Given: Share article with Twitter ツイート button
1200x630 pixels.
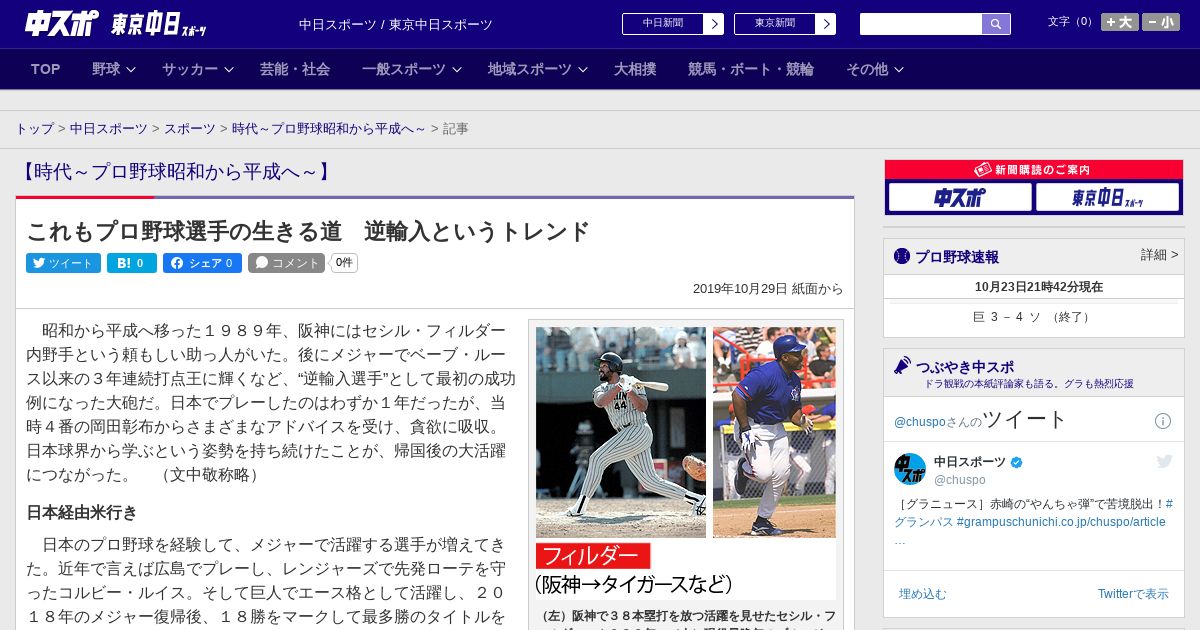Looking at the screenshot, I should 63,263.
